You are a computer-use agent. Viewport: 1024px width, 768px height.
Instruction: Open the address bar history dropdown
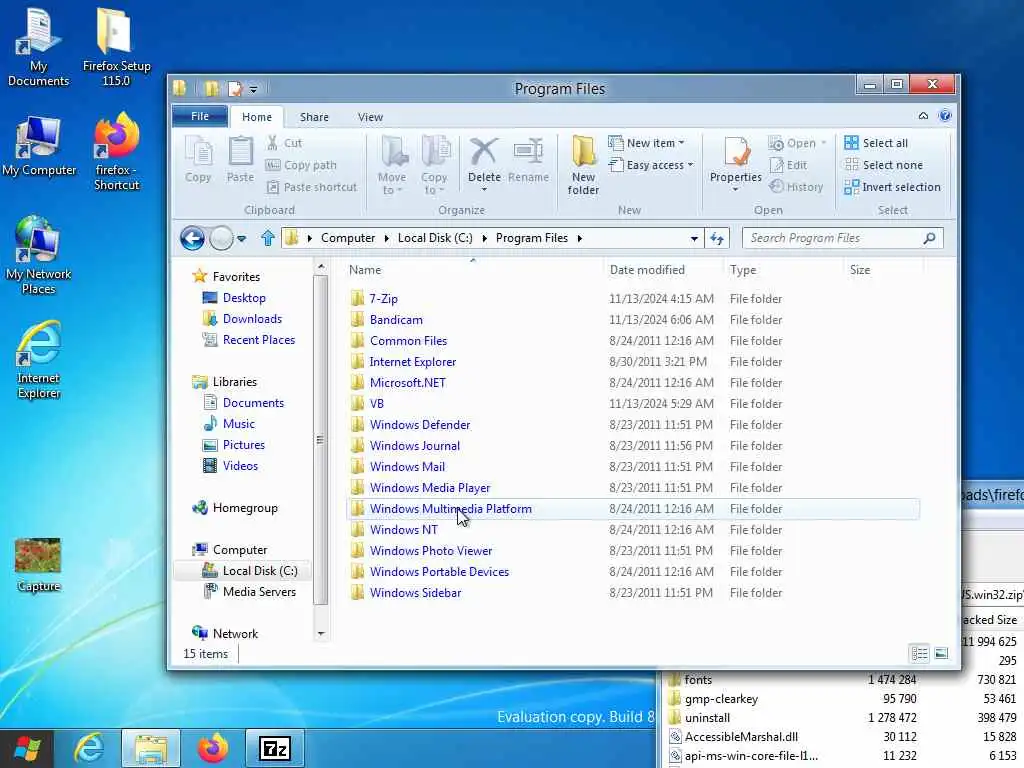click(694, 238)
